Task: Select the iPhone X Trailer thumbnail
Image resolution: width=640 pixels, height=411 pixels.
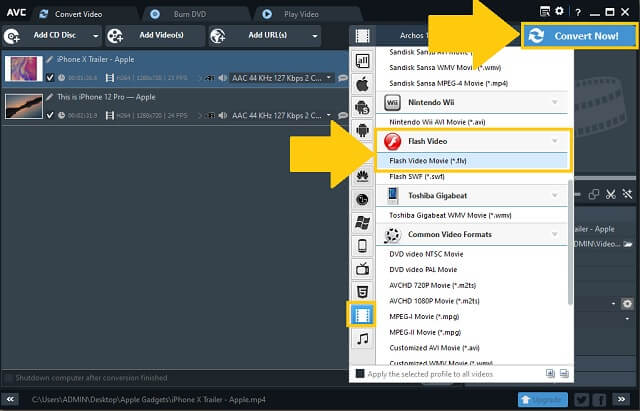Action: 24,69
